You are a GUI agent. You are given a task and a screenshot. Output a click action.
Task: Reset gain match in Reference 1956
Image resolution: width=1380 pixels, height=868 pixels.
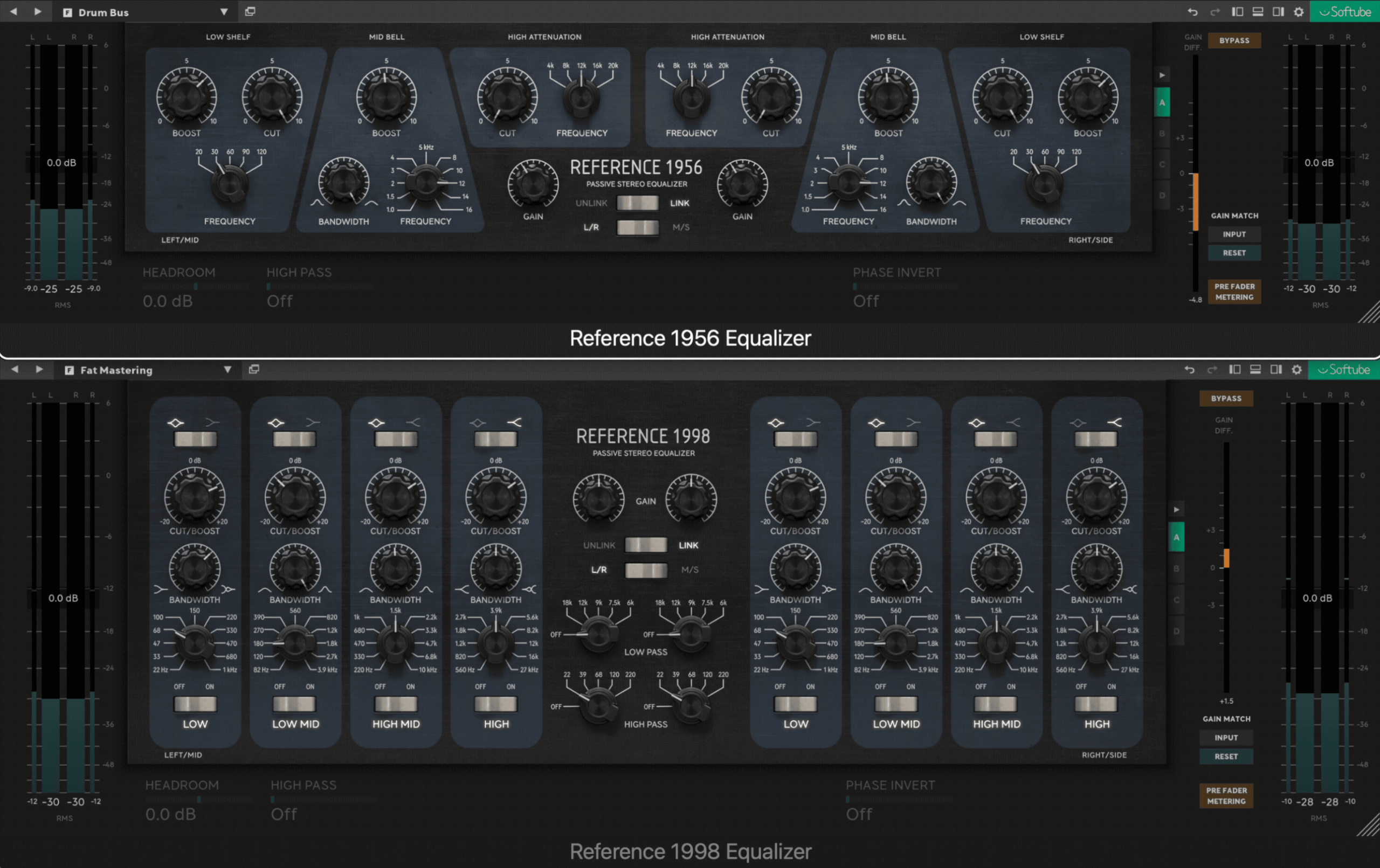coord(1234,253)
